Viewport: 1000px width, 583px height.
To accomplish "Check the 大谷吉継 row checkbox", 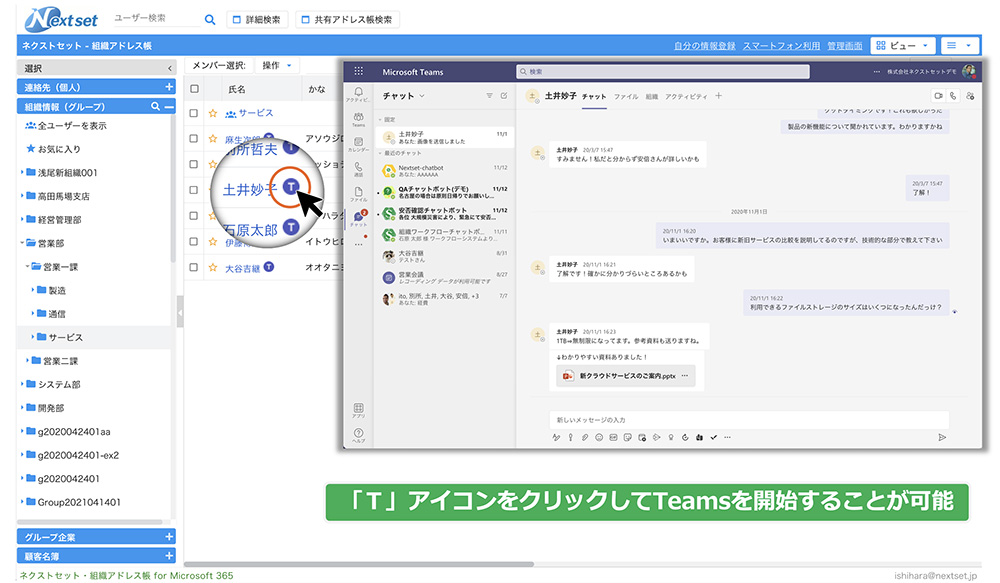I will (194, 268).
